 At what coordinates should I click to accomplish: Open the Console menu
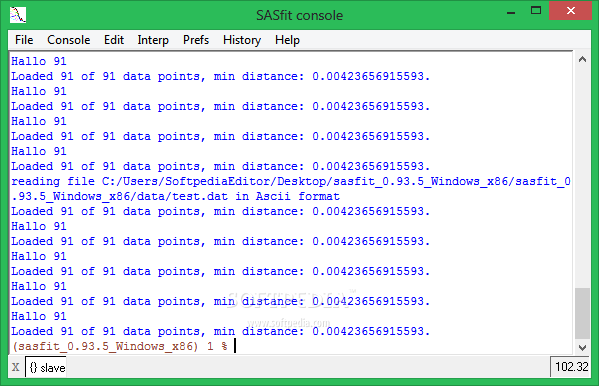[69, 40]
